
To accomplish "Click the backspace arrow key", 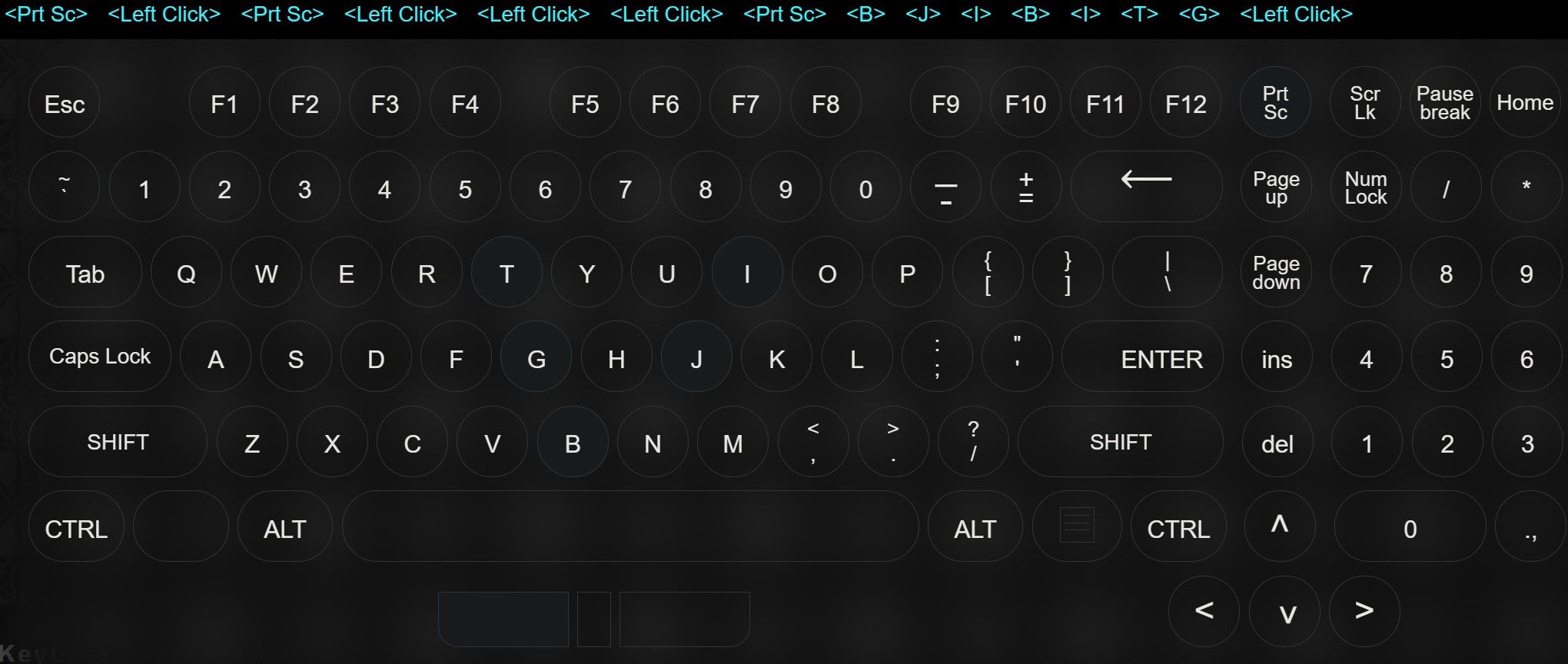I will point(1146,187).
